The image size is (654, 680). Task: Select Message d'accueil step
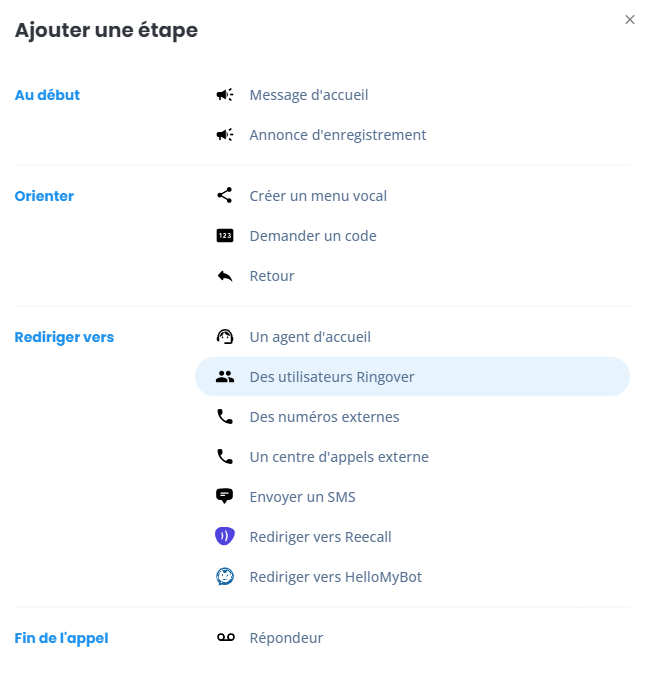412,95
